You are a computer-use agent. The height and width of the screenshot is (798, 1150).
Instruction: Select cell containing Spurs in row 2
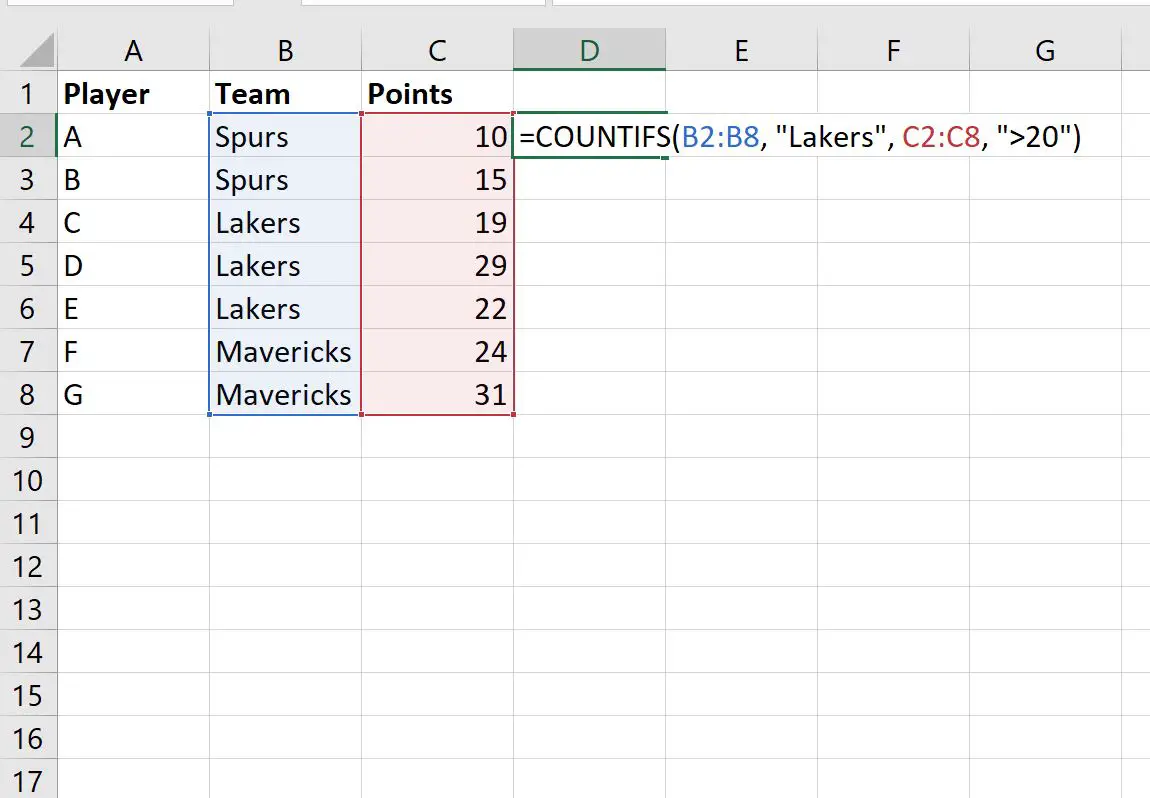pyautogui.click(x=285, y=137)
